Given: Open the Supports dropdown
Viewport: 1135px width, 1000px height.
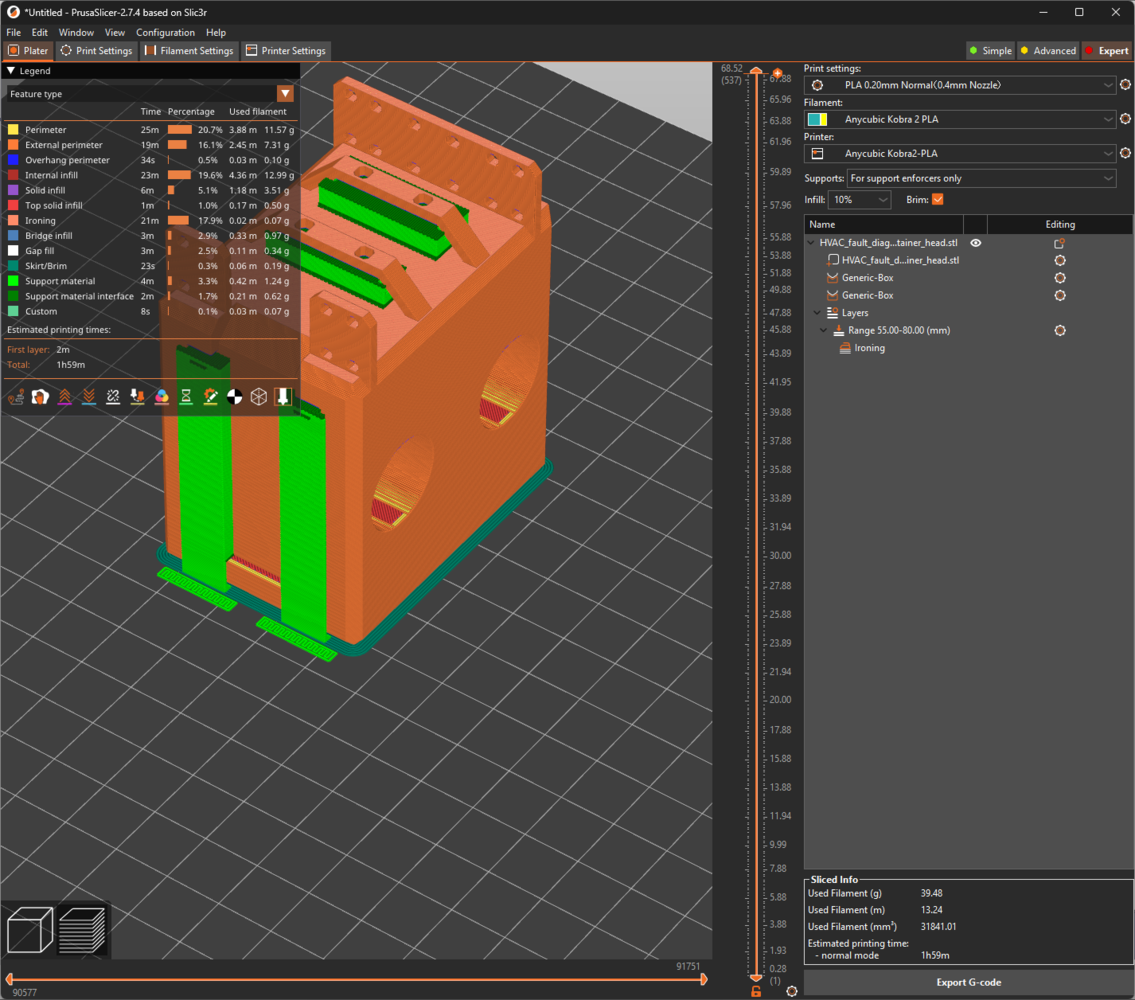Looking at the screenshot, I should pos(980,178).
